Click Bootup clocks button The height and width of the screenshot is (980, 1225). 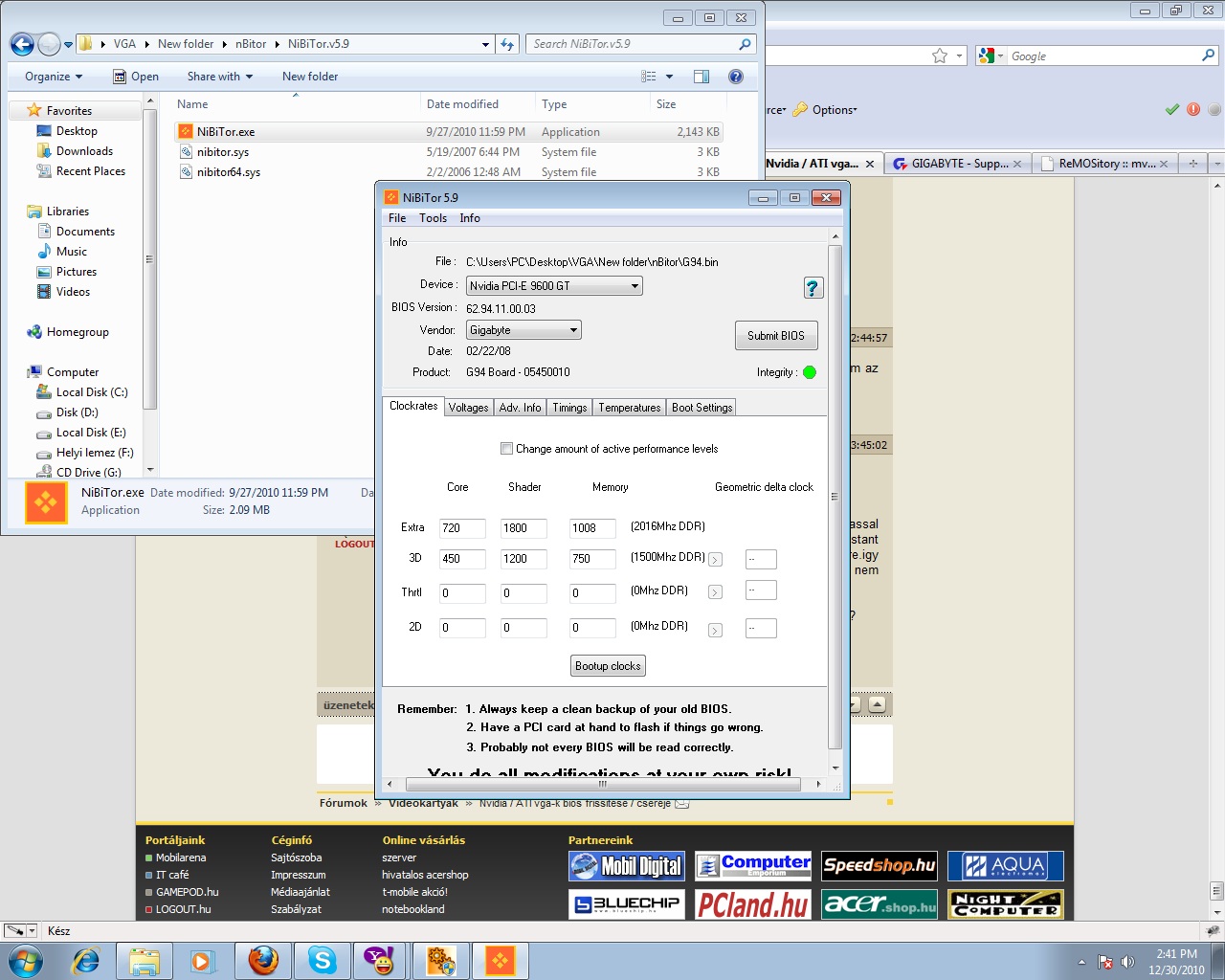[x=608, y=666]
